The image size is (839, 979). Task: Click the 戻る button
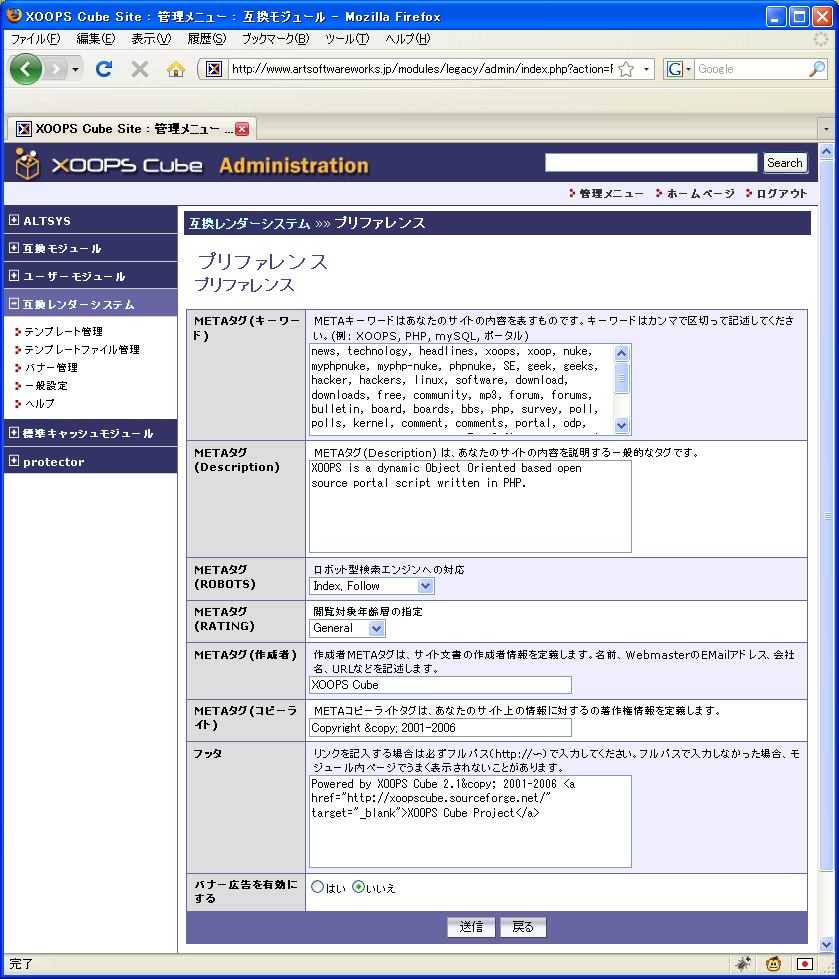(523, 927)
